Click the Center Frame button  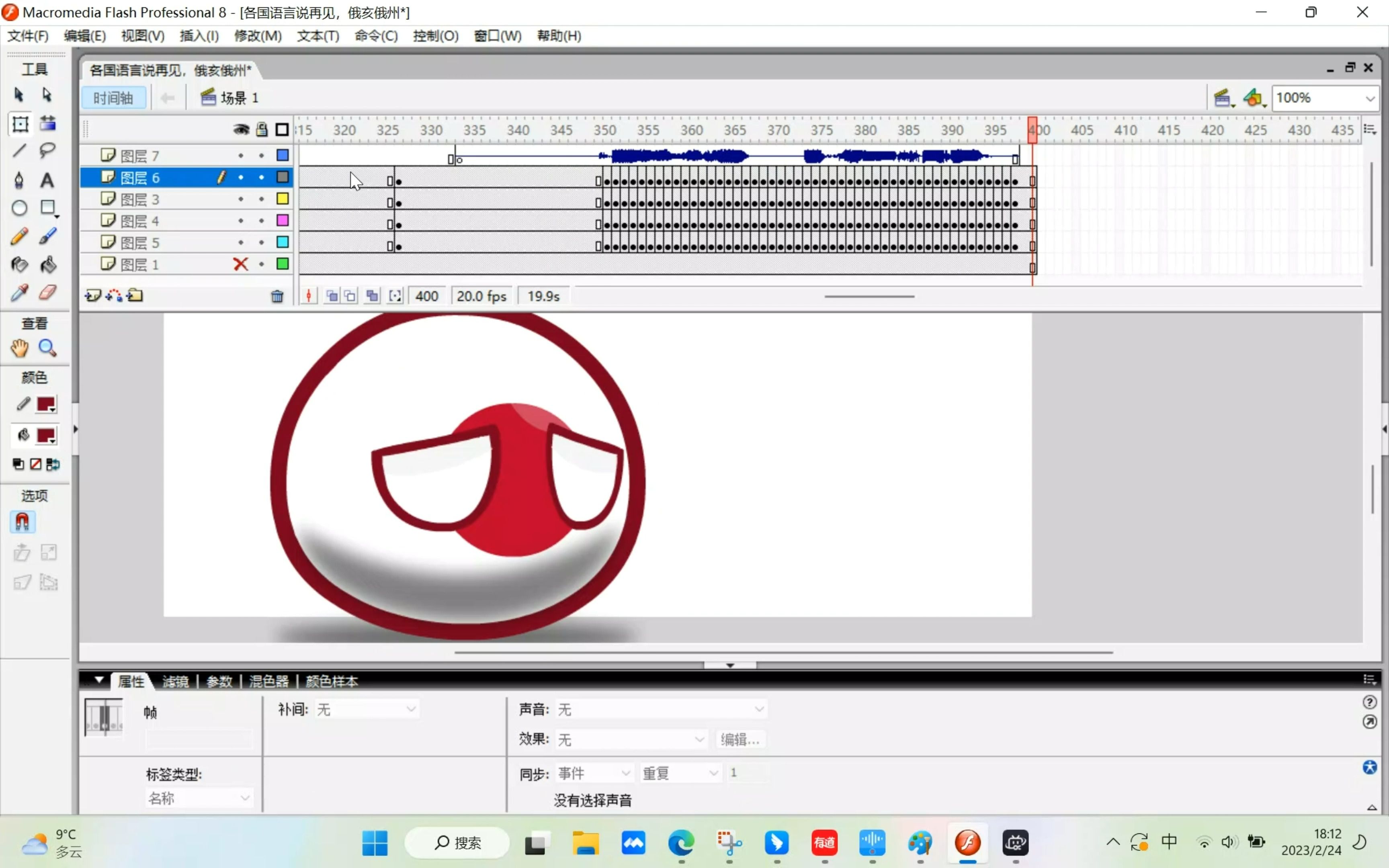[x=309, y=296]
